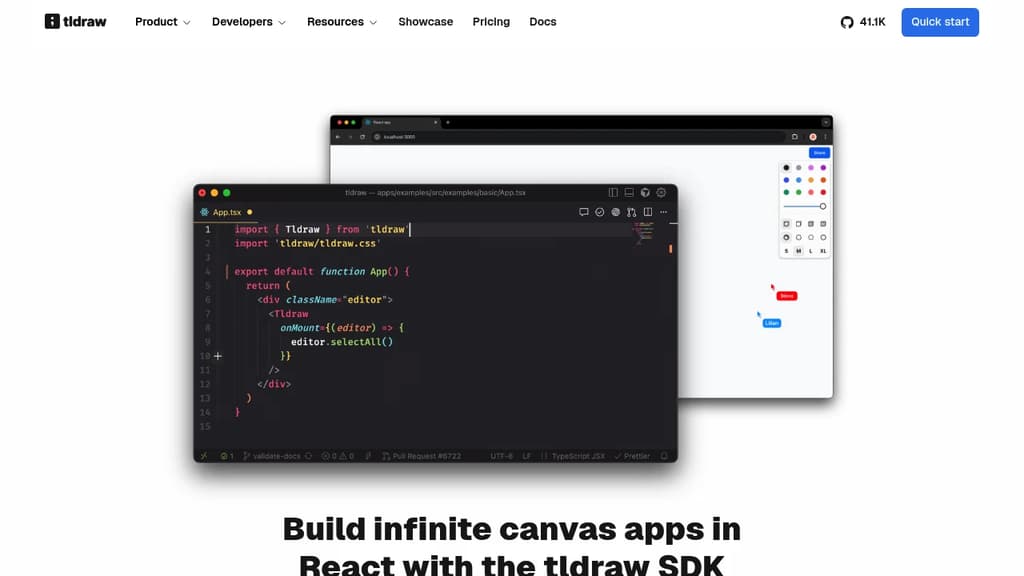
Task: Switch to the App.tsx editor tab
Action: [x=226, y=212]
